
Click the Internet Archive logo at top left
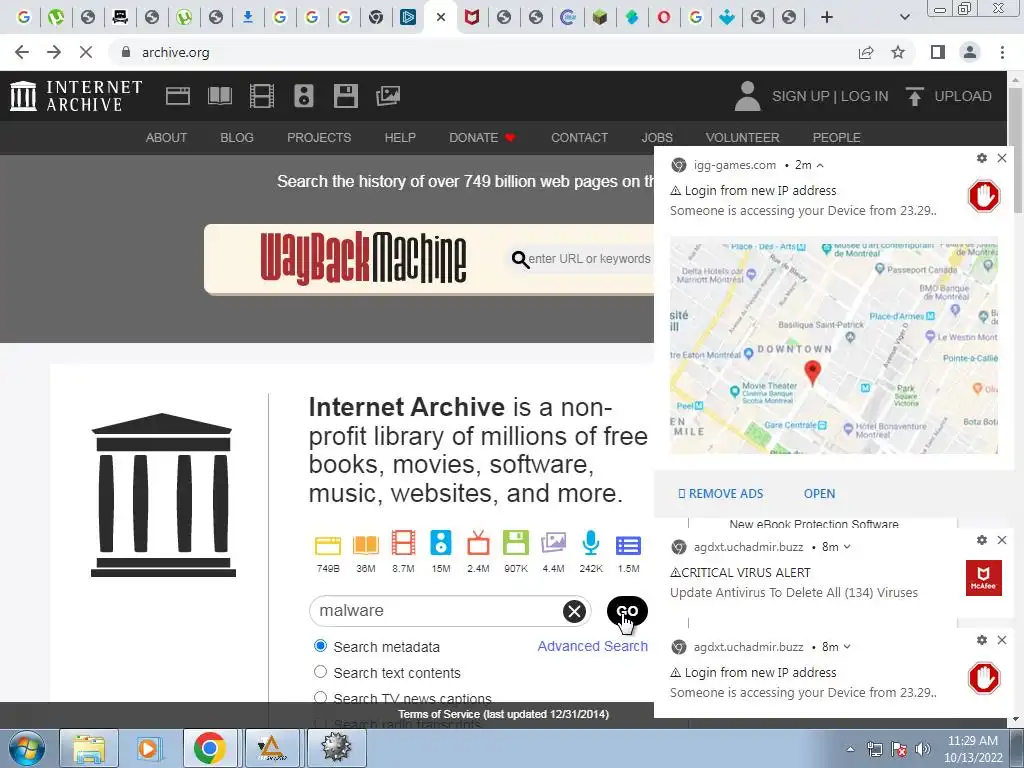pyautogui.click(x=76, y=96)
